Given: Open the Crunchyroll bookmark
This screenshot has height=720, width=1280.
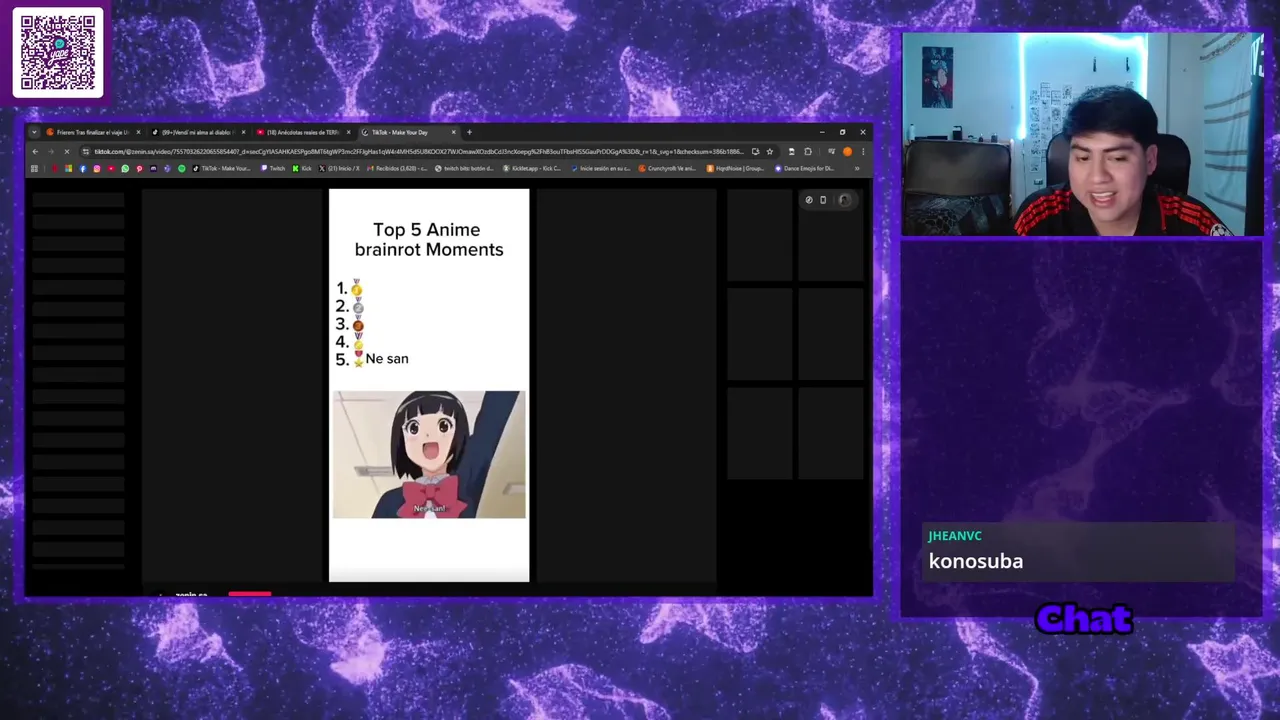Looking at the screenshot, I should tap(667, 169).
